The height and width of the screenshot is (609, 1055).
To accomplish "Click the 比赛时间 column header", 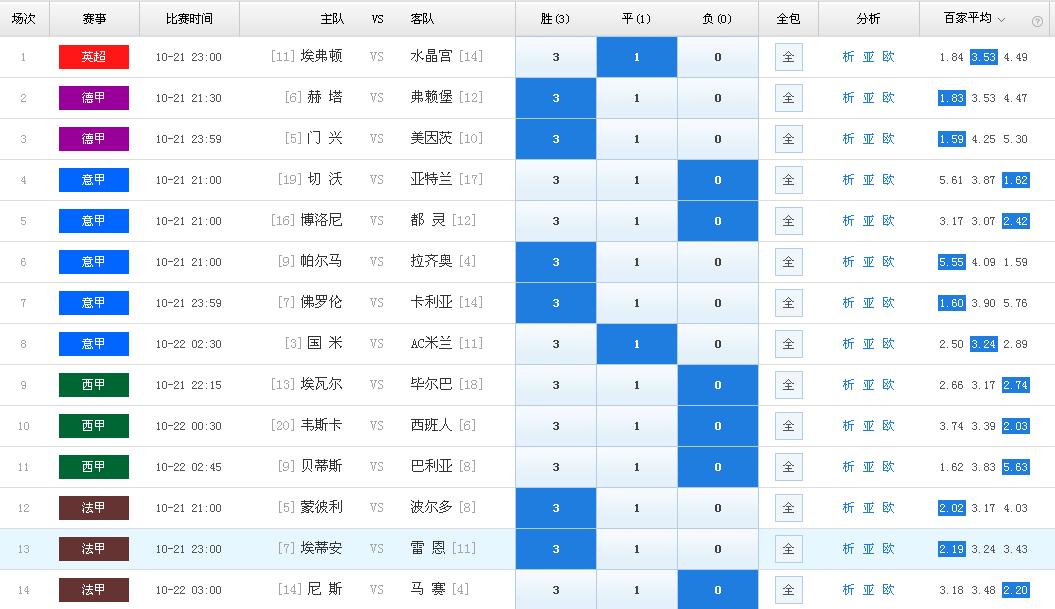I will [x=189, y=19].
